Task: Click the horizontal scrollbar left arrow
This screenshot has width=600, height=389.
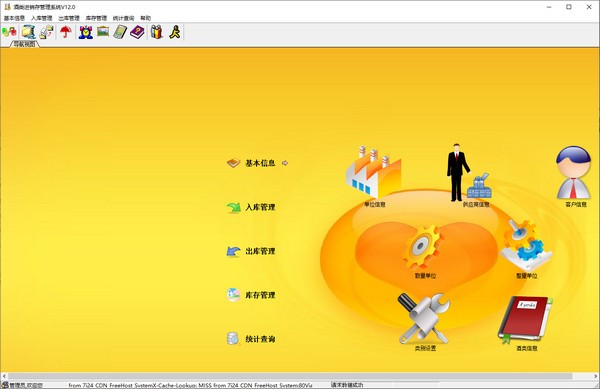Action: coord(4,376)
